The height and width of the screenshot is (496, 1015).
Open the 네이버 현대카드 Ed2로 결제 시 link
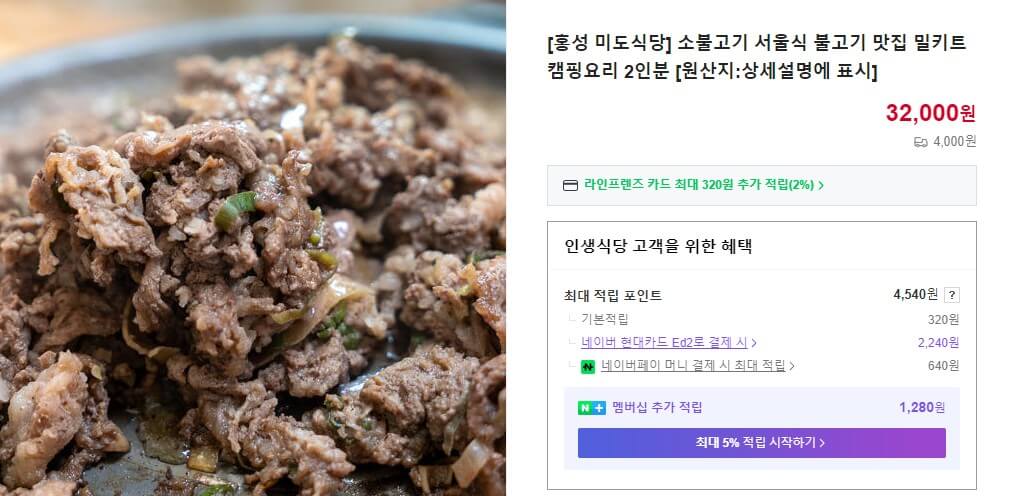(664, 343)
